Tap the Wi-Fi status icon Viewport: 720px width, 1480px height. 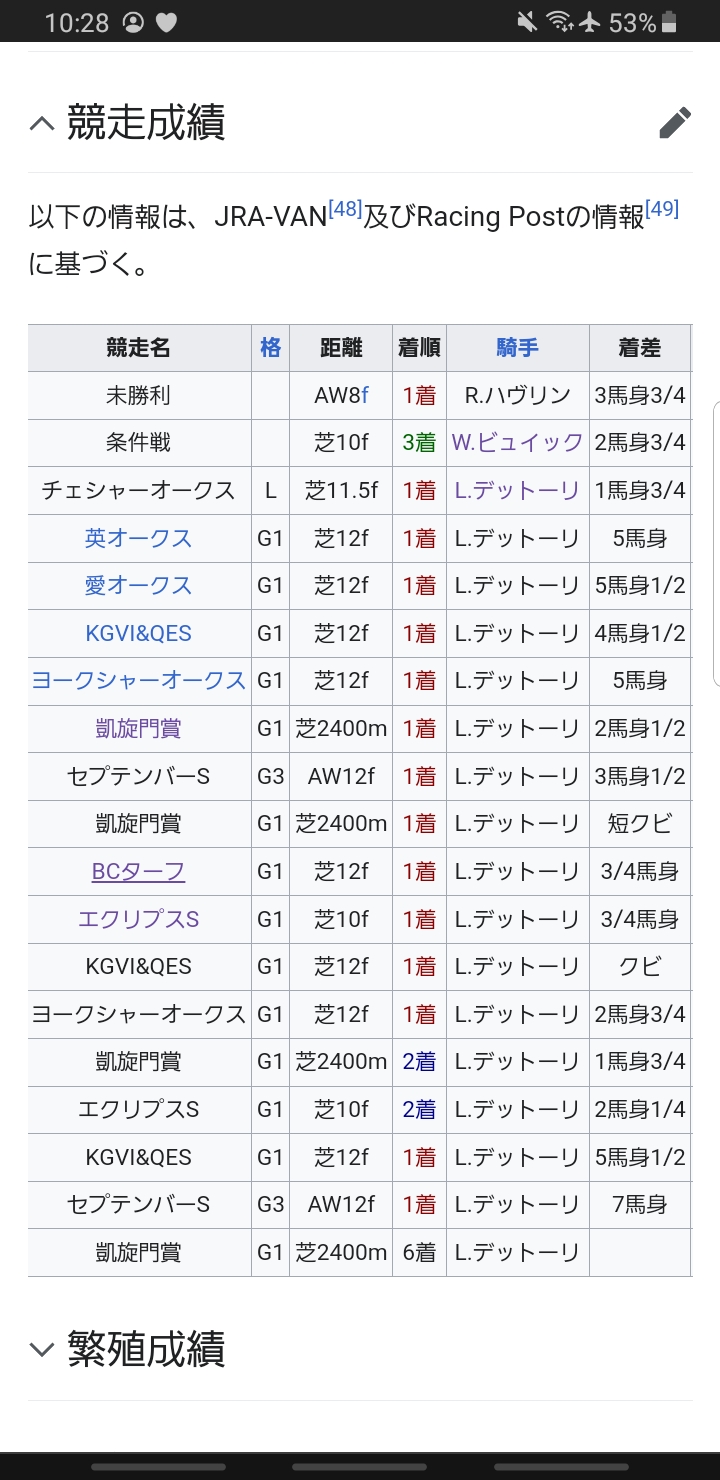[x=558, y=22]
